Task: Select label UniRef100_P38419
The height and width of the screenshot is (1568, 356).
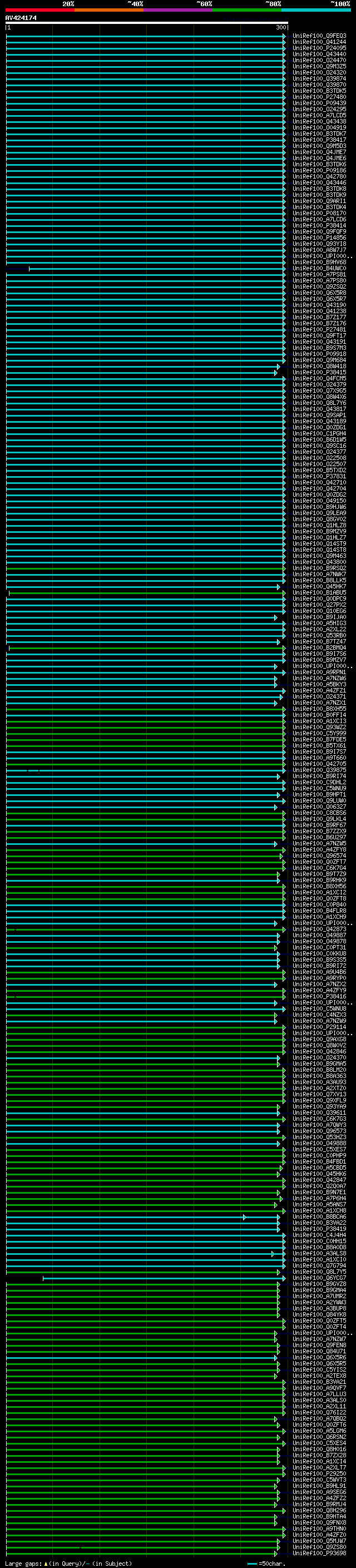Action: [x=319, y=1229]
